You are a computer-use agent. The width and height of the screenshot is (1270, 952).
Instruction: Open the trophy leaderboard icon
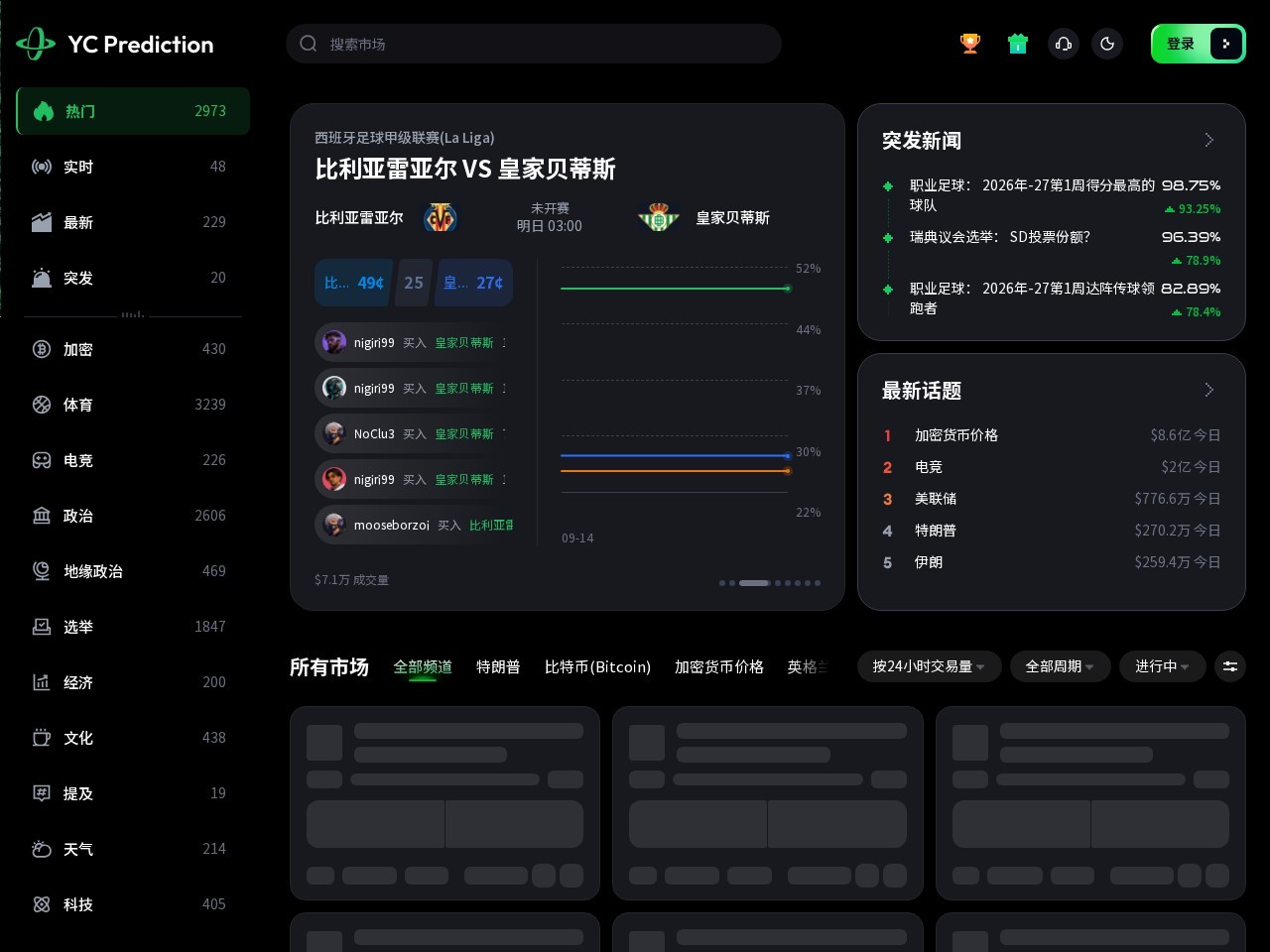[970, 44]
